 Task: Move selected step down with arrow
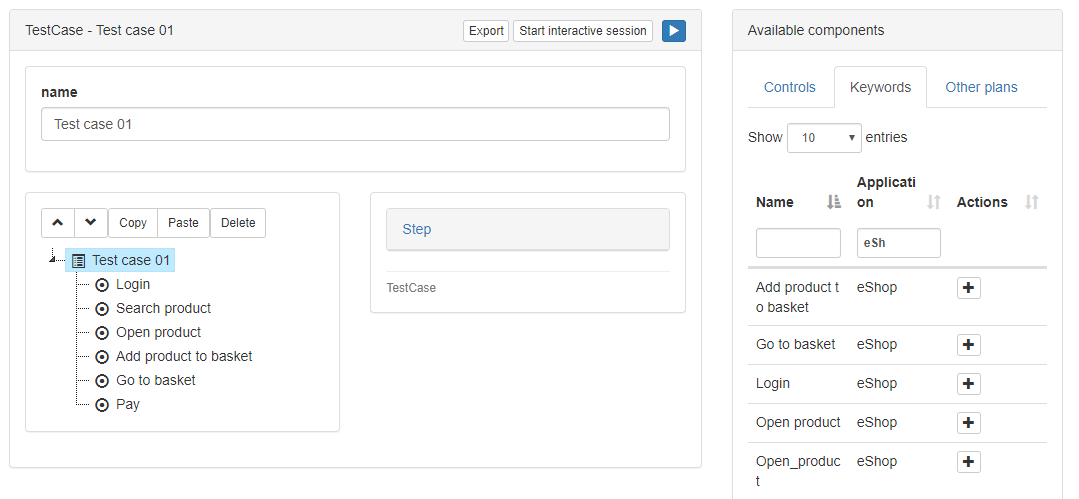(91, 223)
